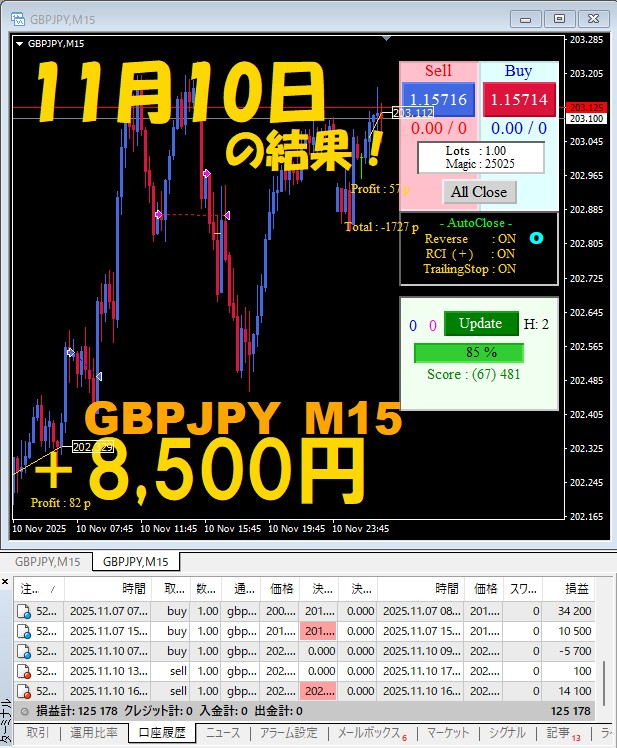Toggle the RCI (+) ON setting

point(470,253)
